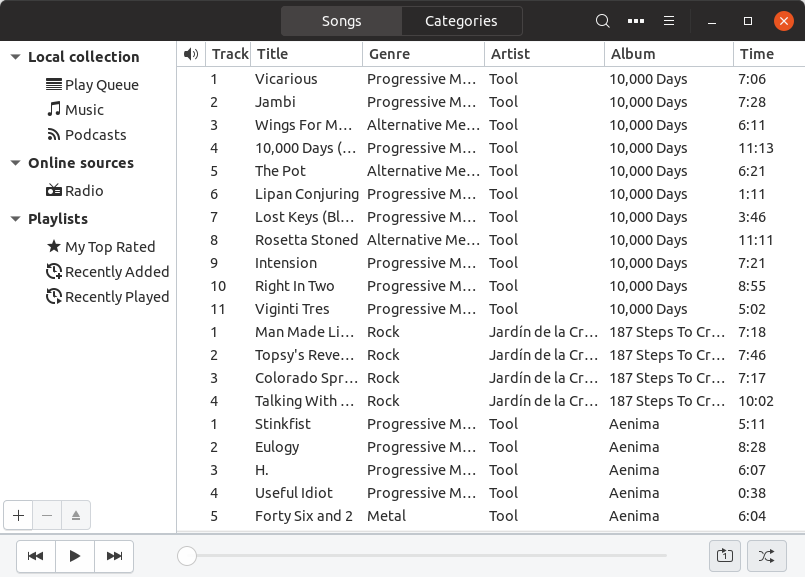
Task: Click the search magnifier icon
Action: 602,21
